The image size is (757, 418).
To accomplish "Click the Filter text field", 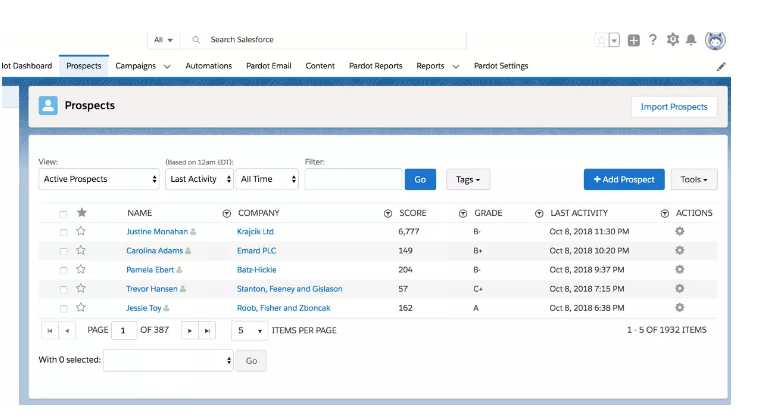I will point(353,179).
